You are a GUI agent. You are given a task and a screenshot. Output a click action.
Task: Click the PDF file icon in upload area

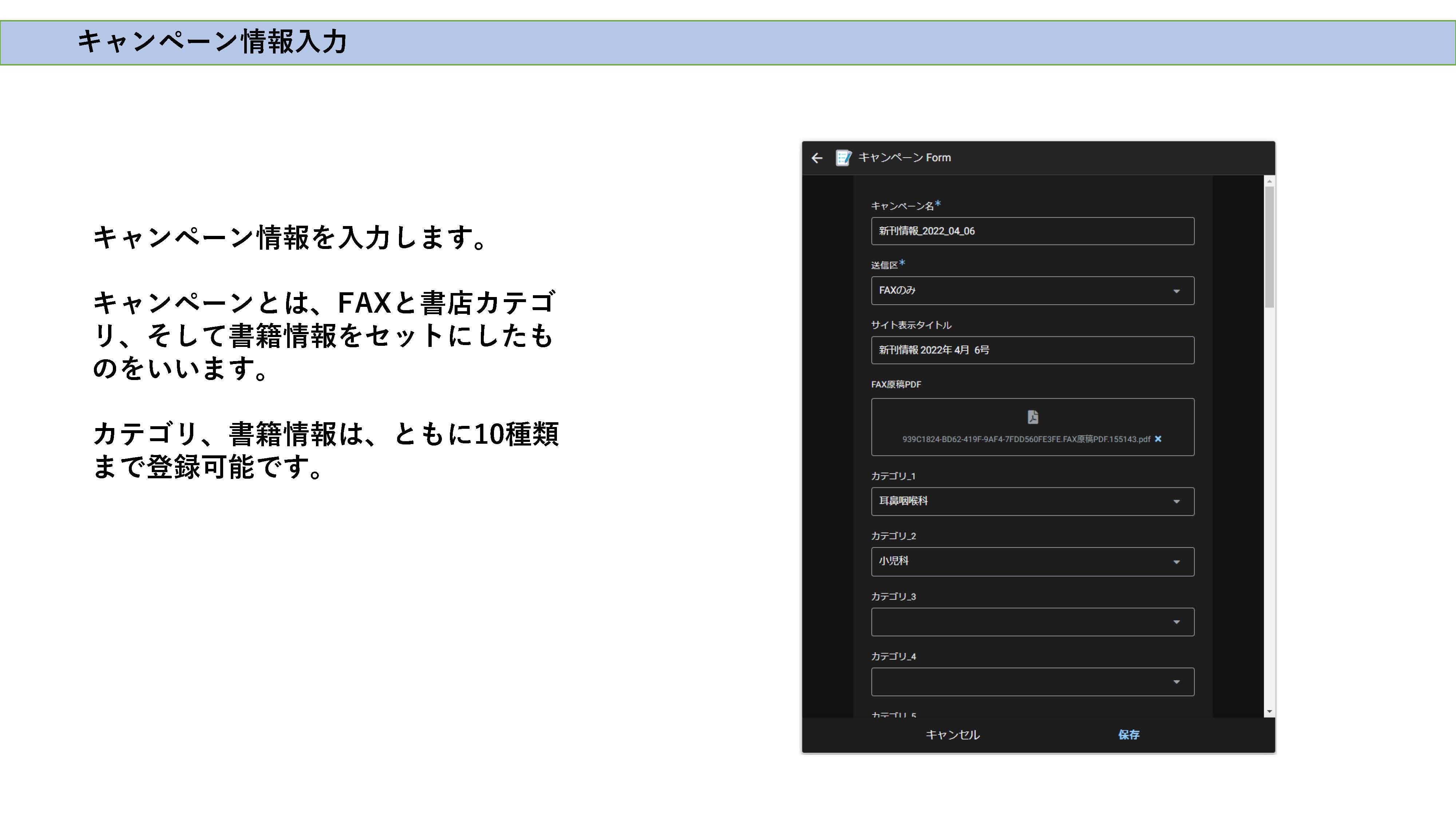(1033, 417)
